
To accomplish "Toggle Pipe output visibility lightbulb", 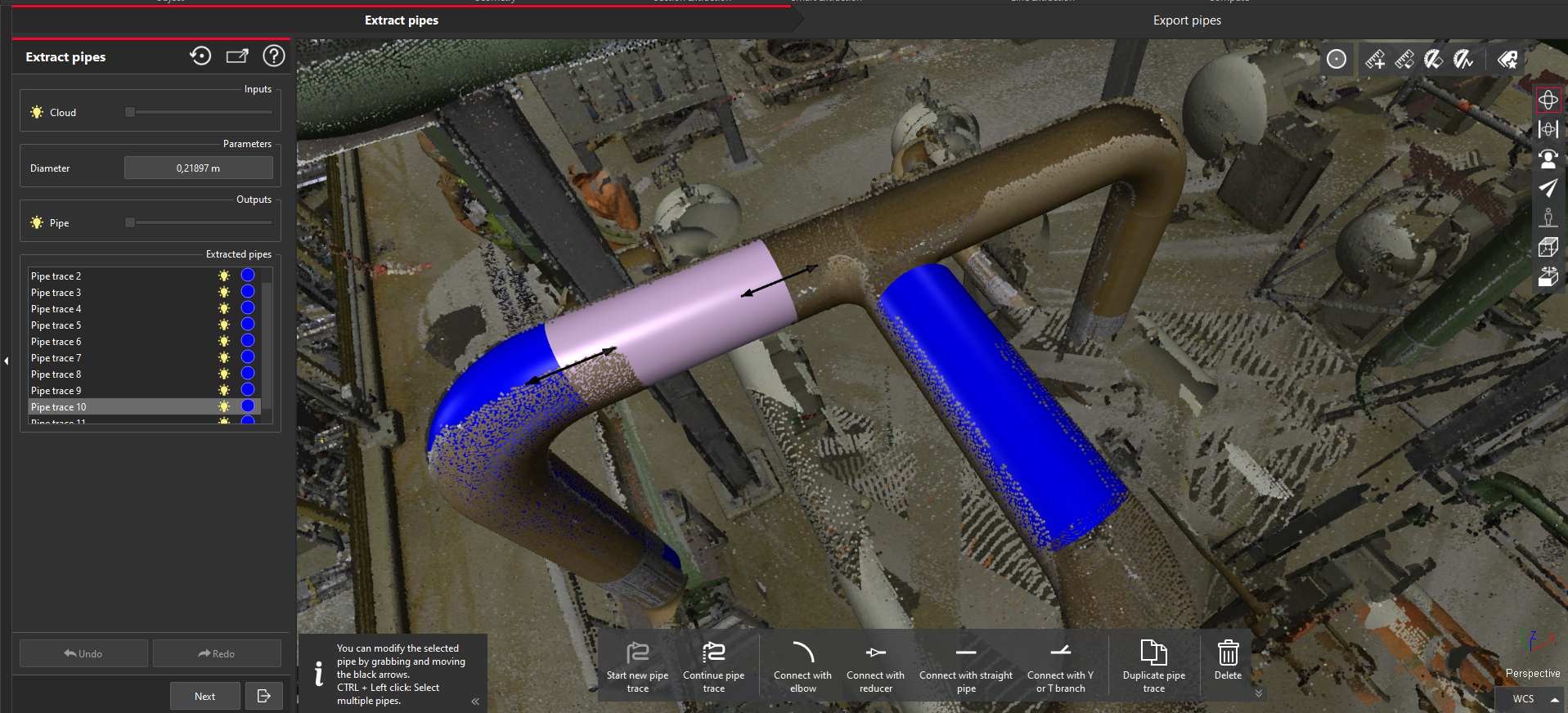I will click(x=37, y=222).
